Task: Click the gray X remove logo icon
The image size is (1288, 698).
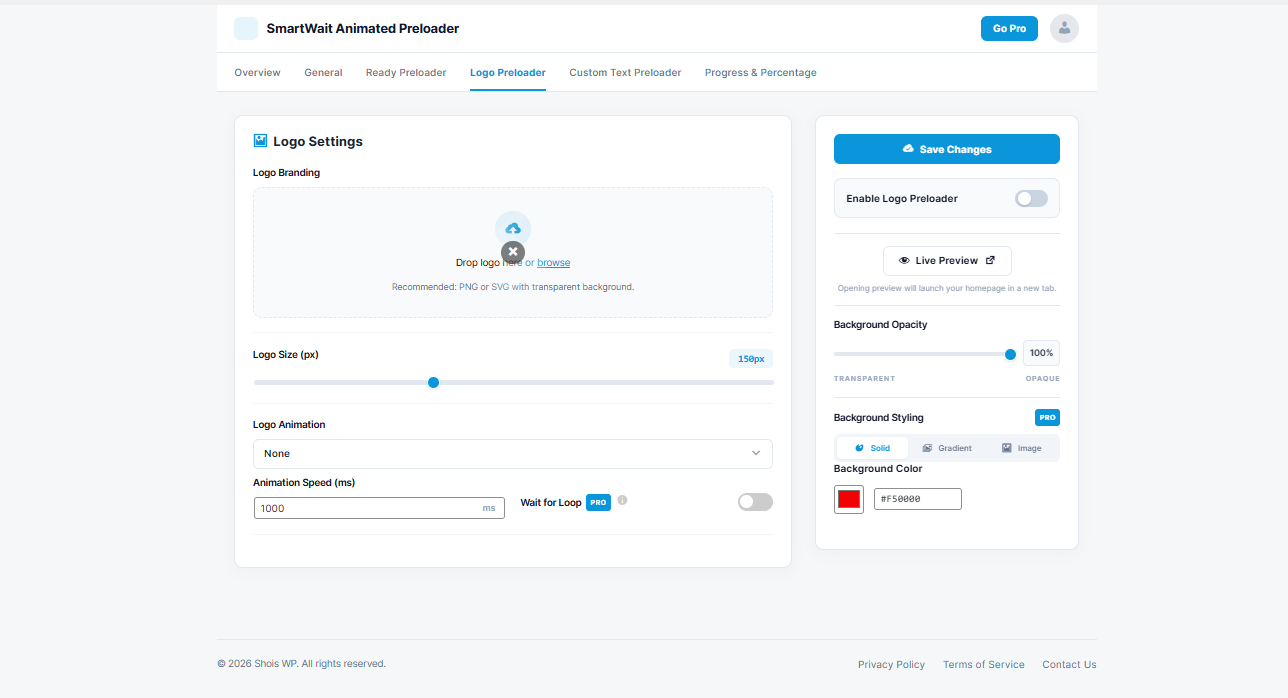Action: coord(513,252)
